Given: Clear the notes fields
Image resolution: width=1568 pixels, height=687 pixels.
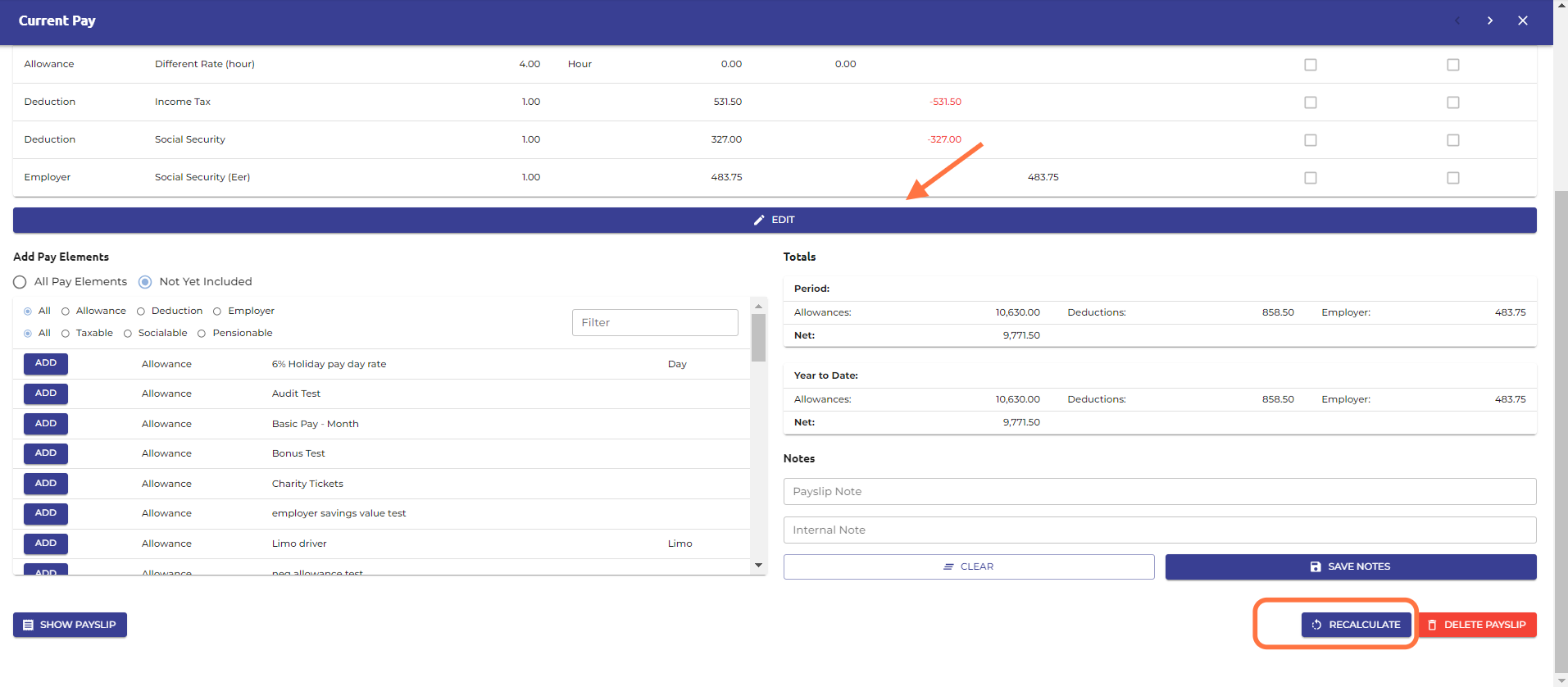Looking at the screenshot, I should pos(969,566).
